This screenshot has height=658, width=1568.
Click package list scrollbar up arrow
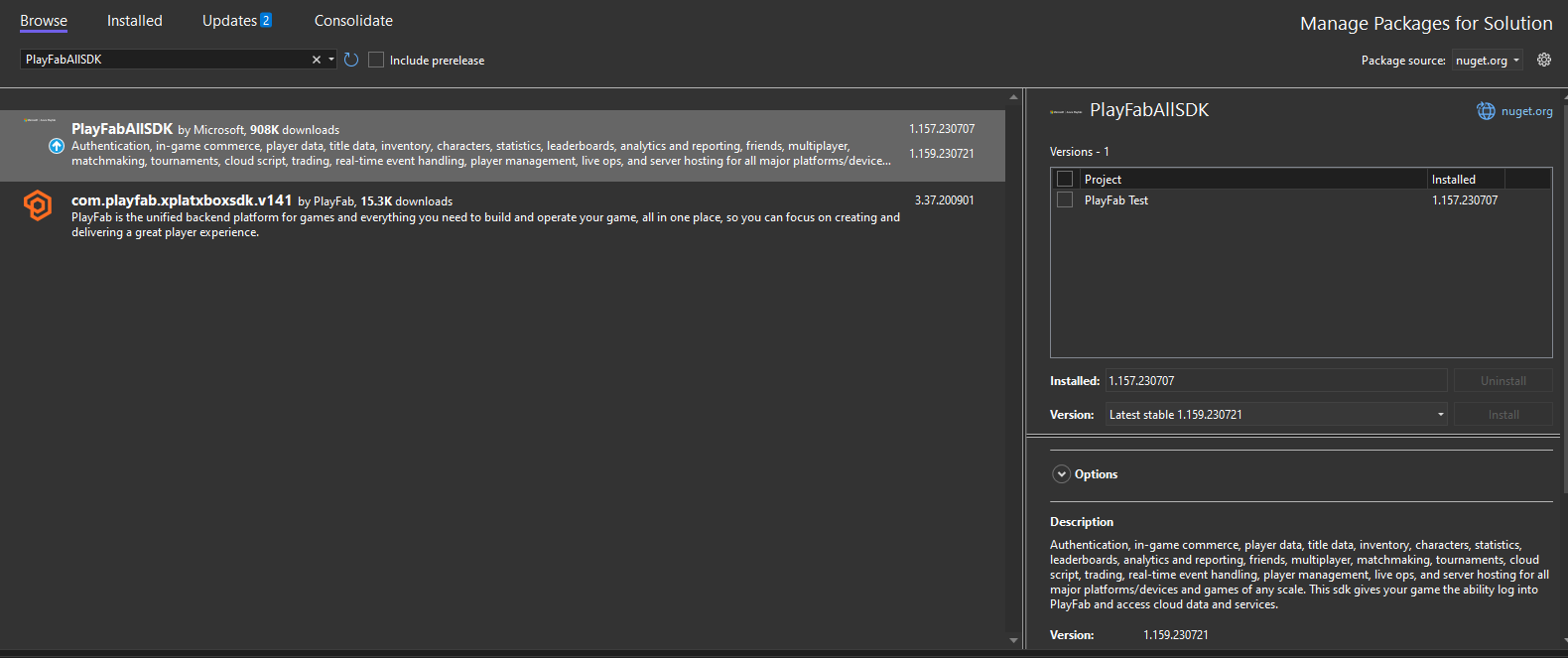[x=1013, y=97]
